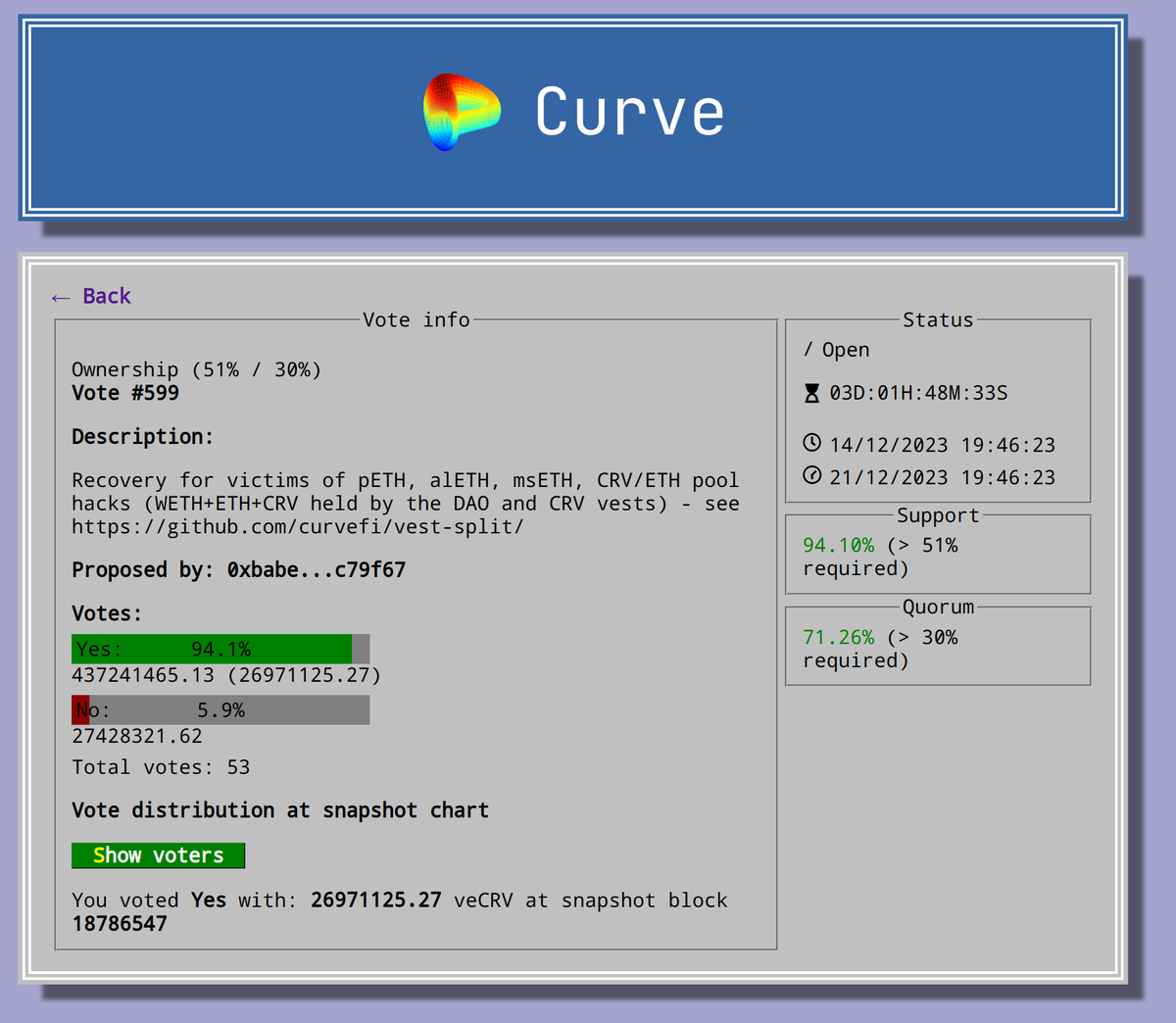Click the Status panel title

[x=938, y=320]
